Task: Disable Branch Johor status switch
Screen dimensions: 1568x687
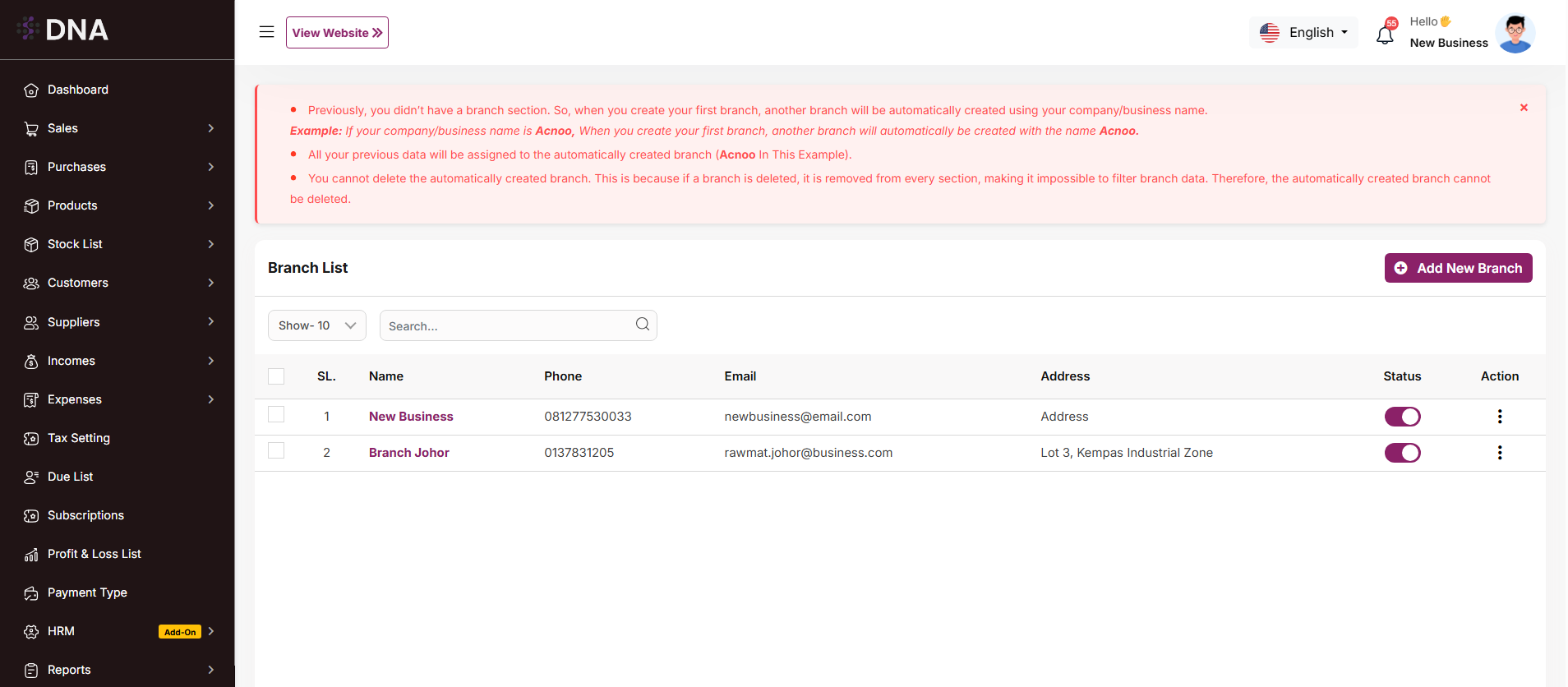Action: [x=1402, y=453]
